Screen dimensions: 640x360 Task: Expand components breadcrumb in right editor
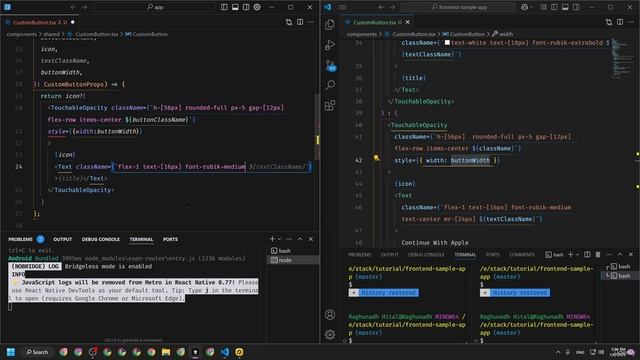[362, 34]
